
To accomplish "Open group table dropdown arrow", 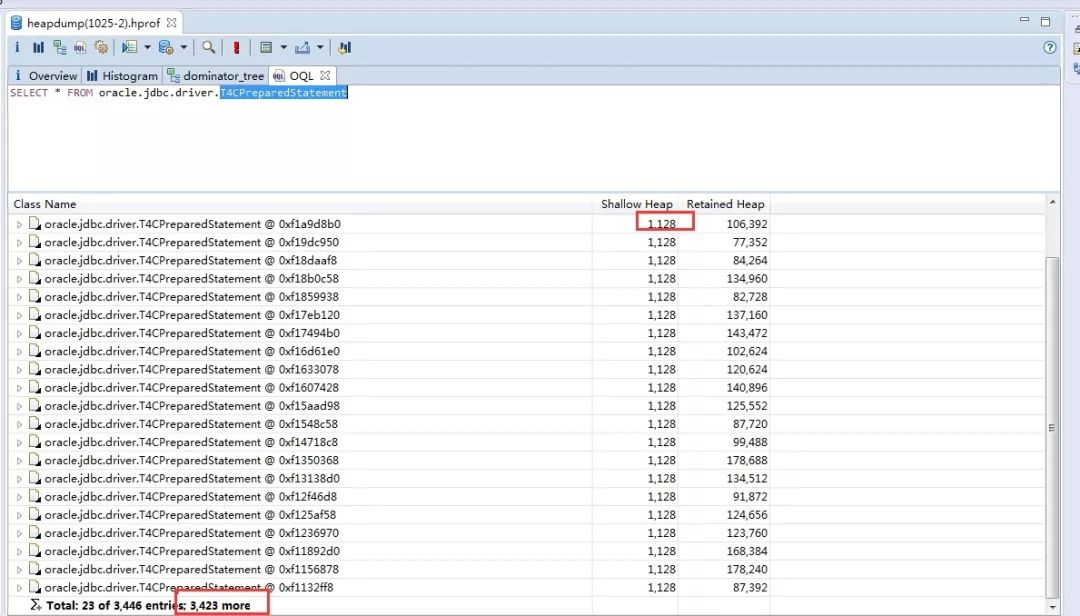I will click(283, 48).
